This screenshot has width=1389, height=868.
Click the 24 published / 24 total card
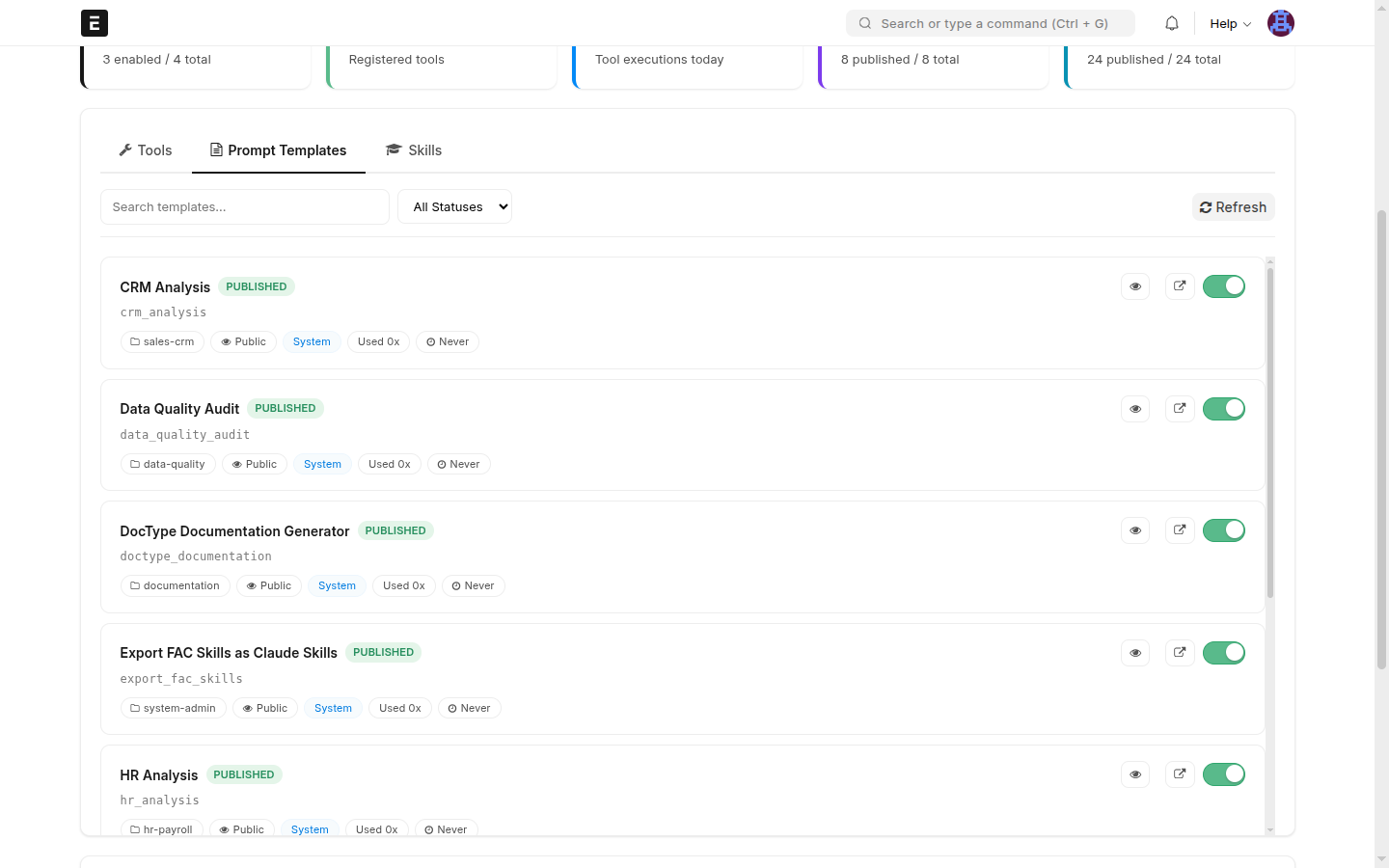1180,66
